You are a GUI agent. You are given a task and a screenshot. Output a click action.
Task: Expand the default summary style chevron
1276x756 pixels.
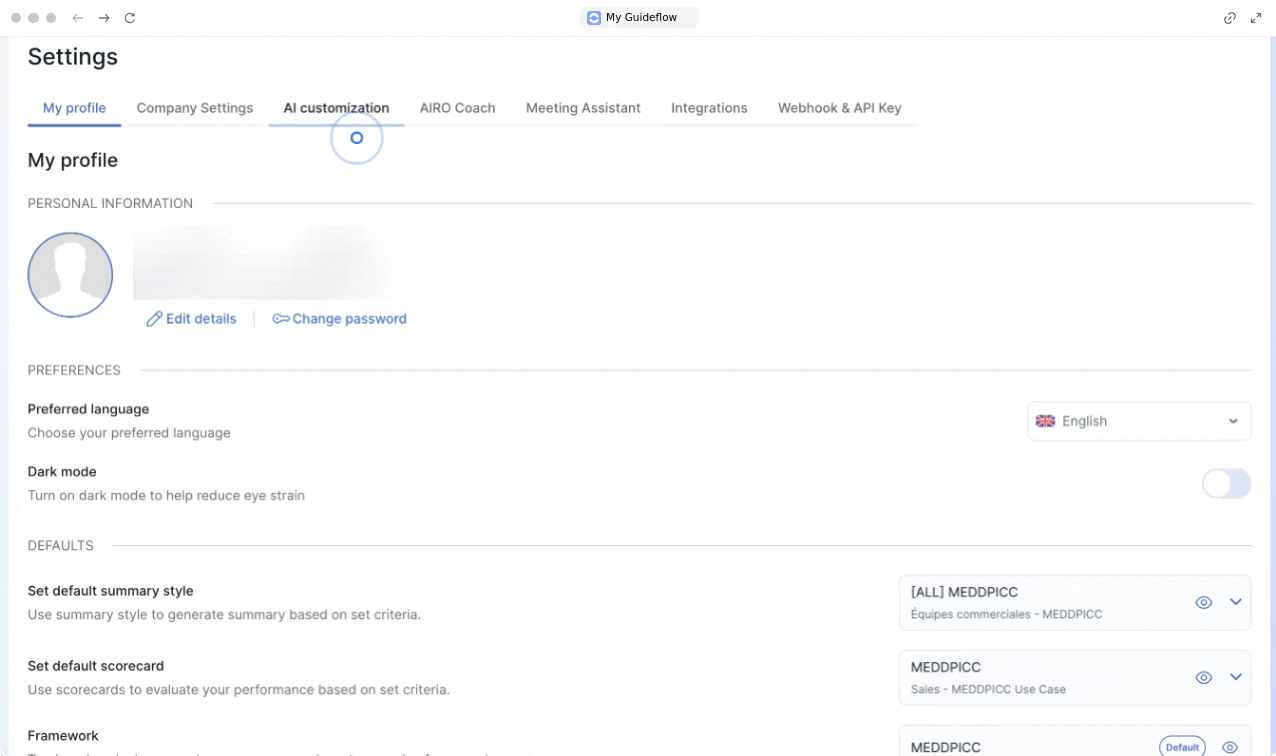(x=1236, y=602)
